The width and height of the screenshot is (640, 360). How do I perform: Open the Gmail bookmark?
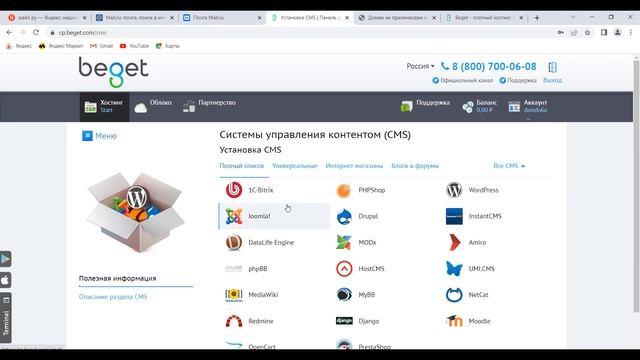(101, 46)
